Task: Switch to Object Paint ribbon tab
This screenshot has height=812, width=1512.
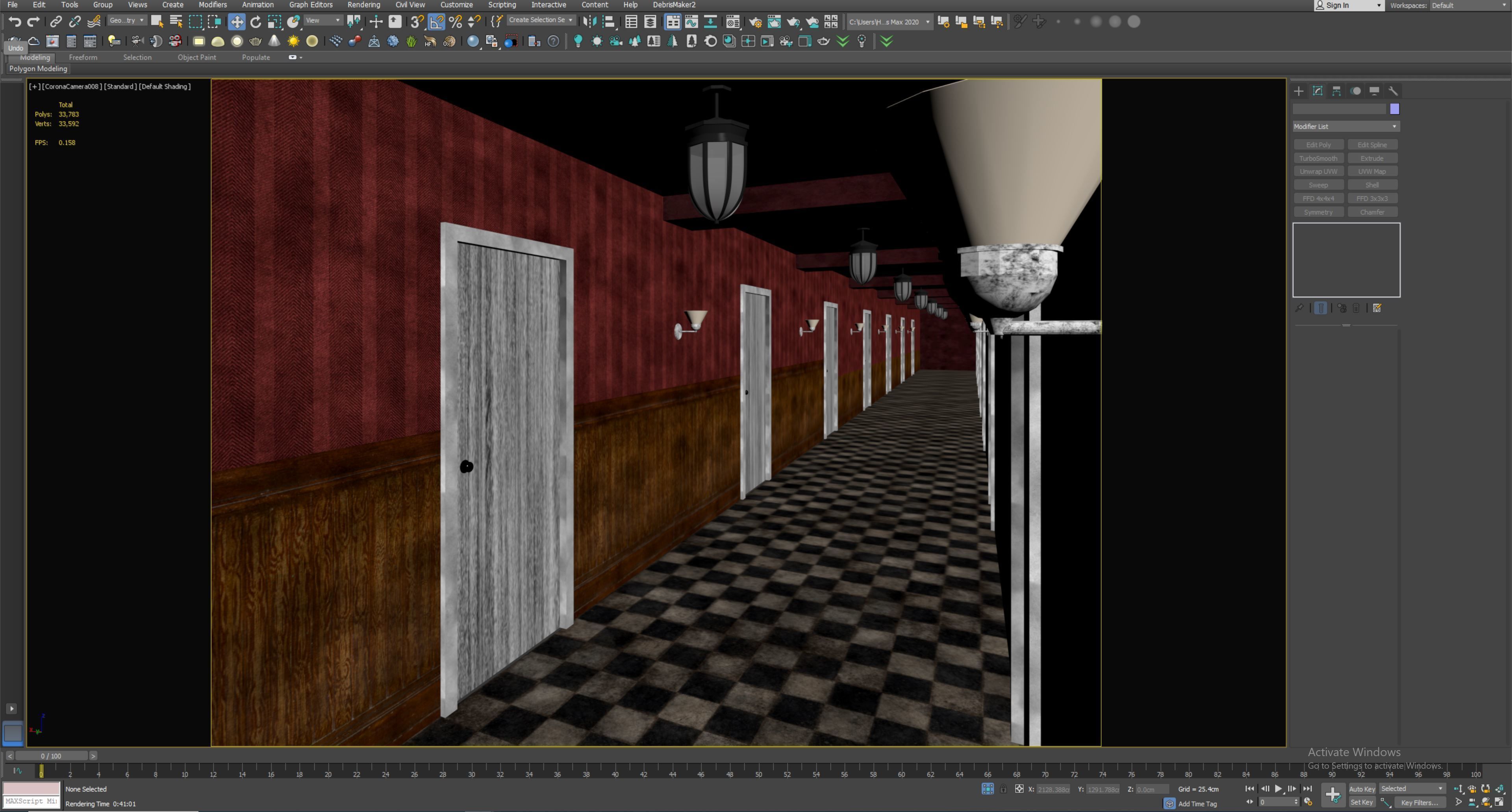Action: pyautogui.click(x=196, y=57)
